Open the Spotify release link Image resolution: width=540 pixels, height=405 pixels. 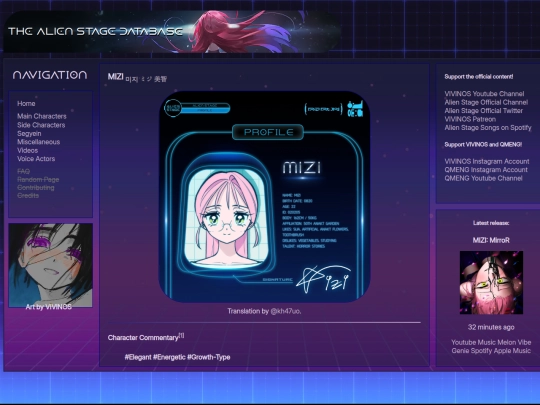click(481, 351)
